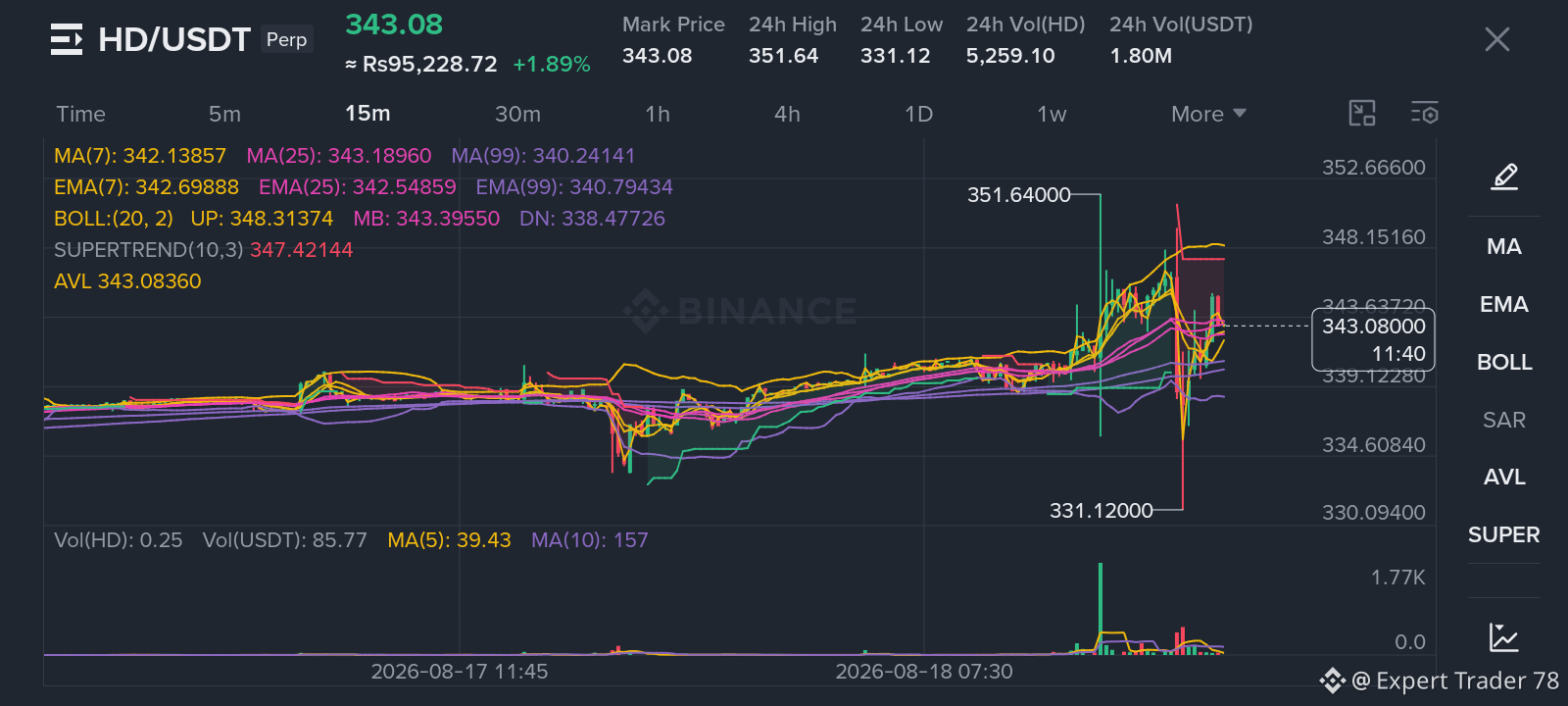Click the MB: 343.39550 legend value

(426, 219)
